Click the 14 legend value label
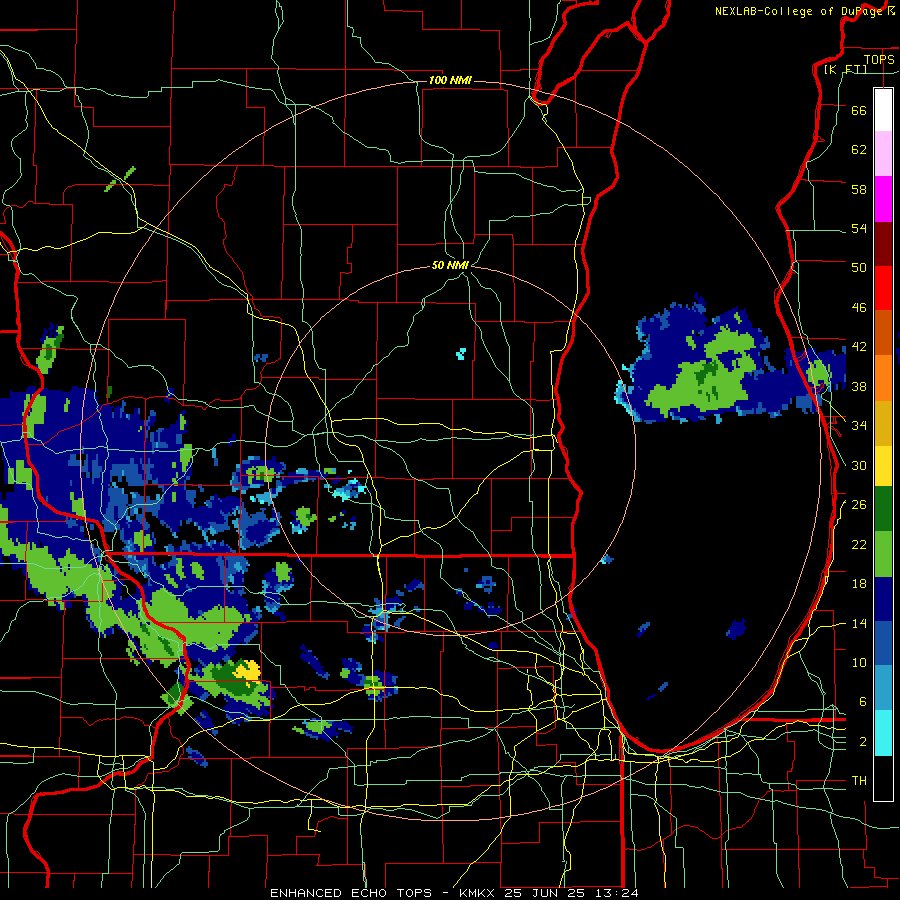Screen dimensions: 900x900 859,623
